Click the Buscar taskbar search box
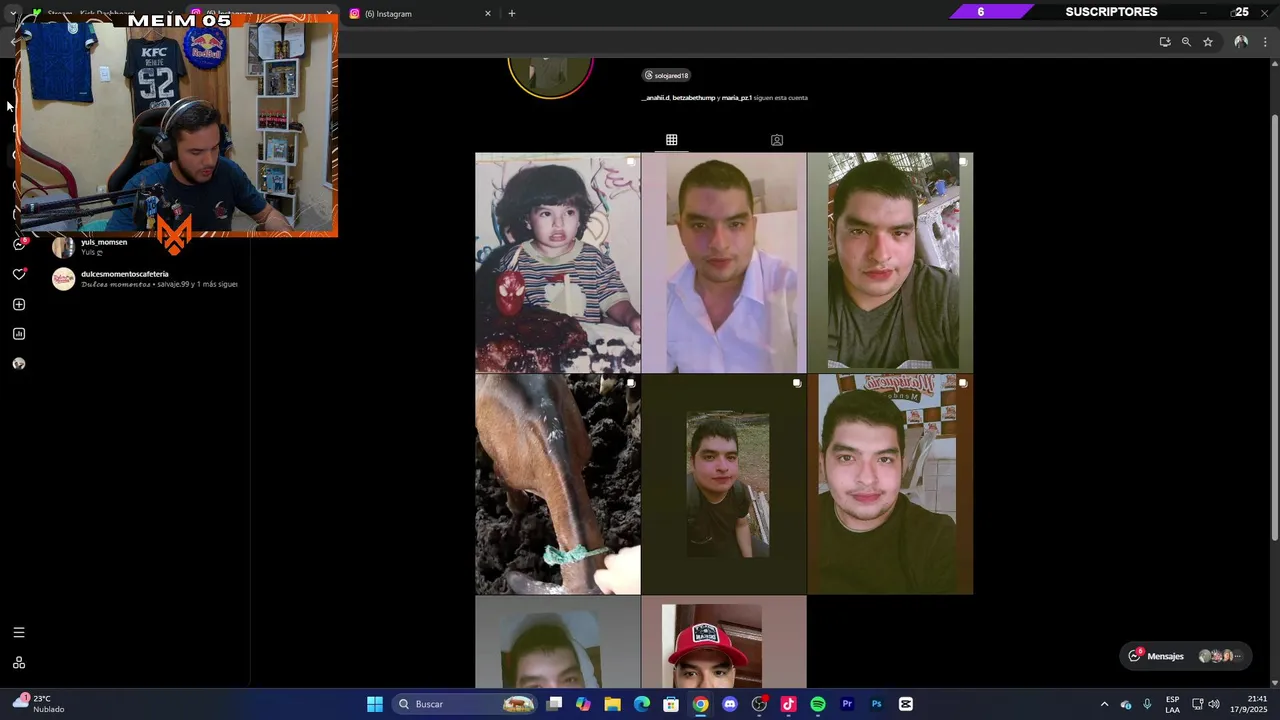1280x720 pixels. point(465,704)
